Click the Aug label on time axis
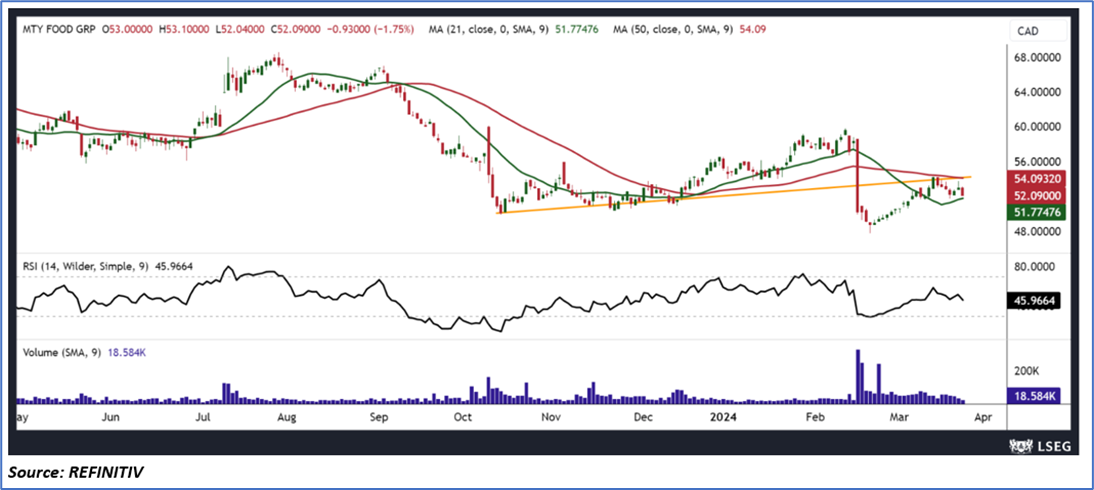 pos(287,417)
